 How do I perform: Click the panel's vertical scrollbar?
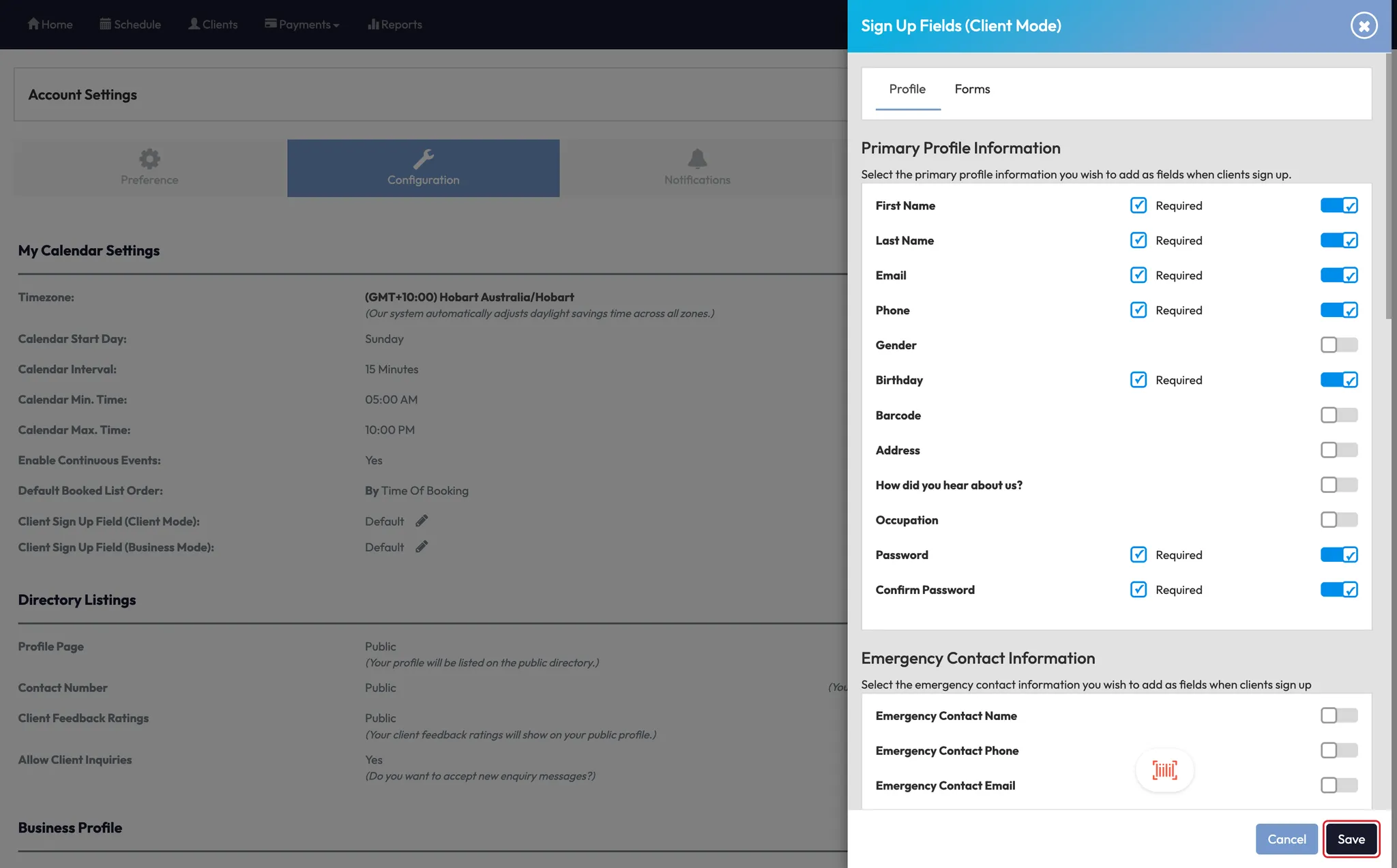pos(1389,185)
